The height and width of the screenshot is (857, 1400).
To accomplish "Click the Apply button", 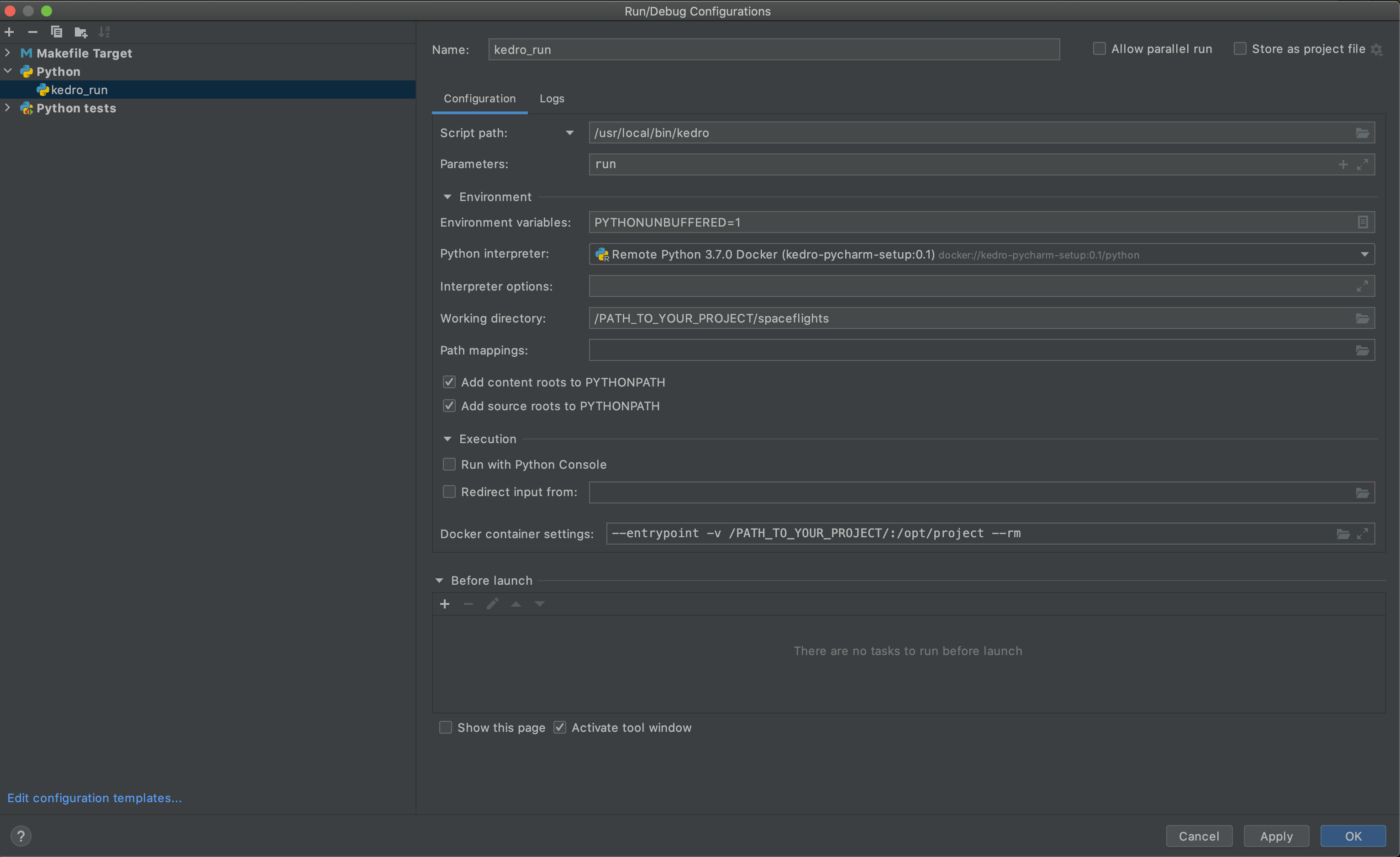I will [1275, 836].
